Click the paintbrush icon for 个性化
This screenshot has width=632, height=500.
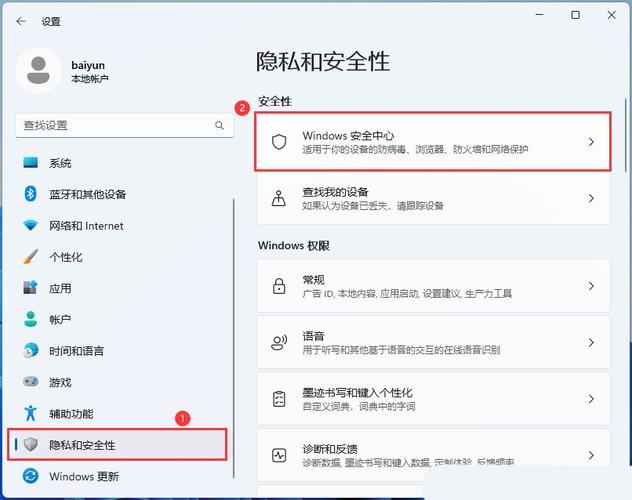click(31, 256)
